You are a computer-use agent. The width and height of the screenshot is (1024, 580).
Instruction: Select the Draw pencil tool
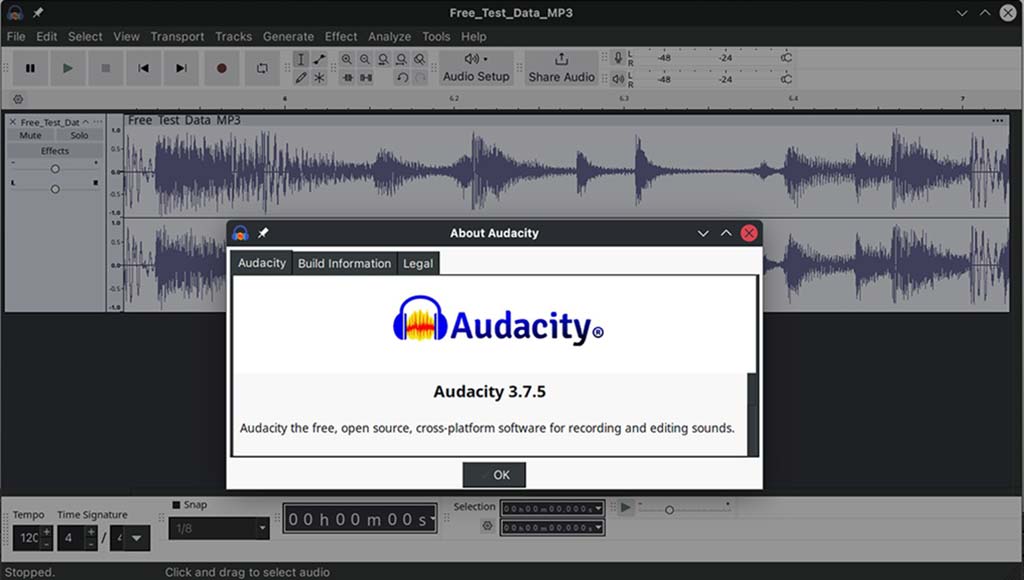pos(300,78)
